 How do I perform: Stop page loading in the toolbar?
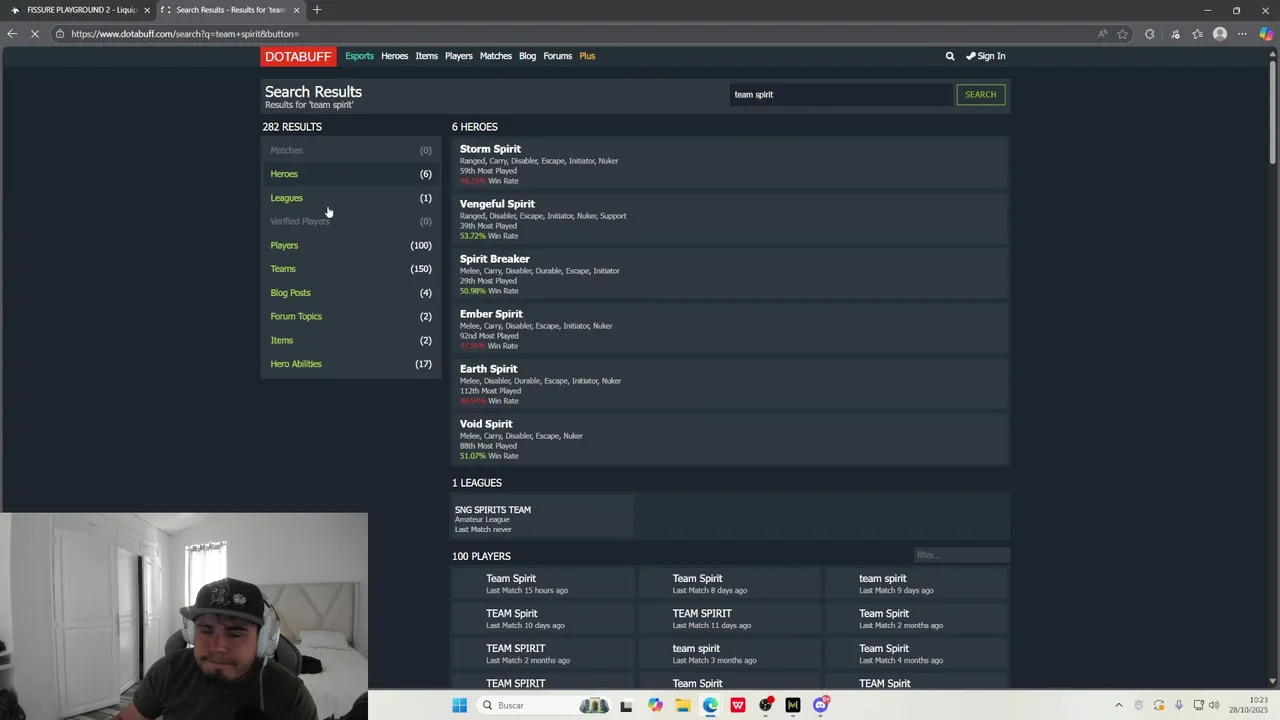(36, 34)
